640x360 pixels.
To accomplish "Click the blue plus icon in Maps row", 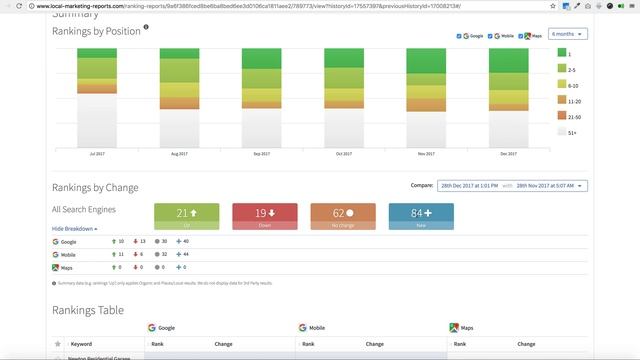I will click(x=178, y=267).
